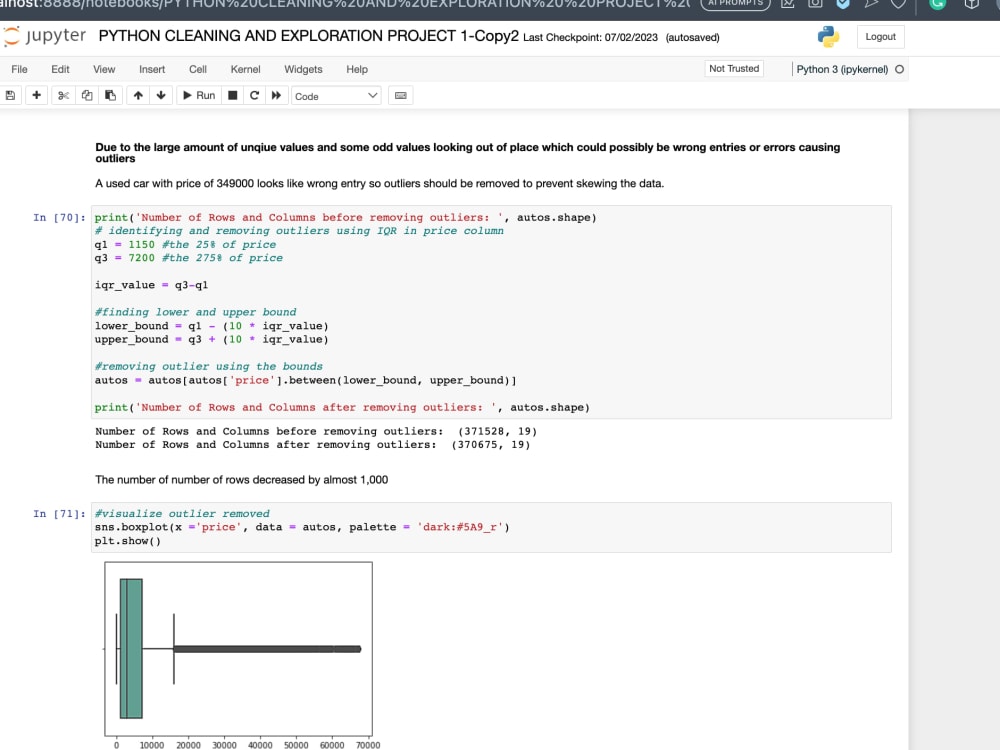The width and height of the screenshot is (1000, 750).
Task: Click the Logout button
Action: (x=880, y=36)
